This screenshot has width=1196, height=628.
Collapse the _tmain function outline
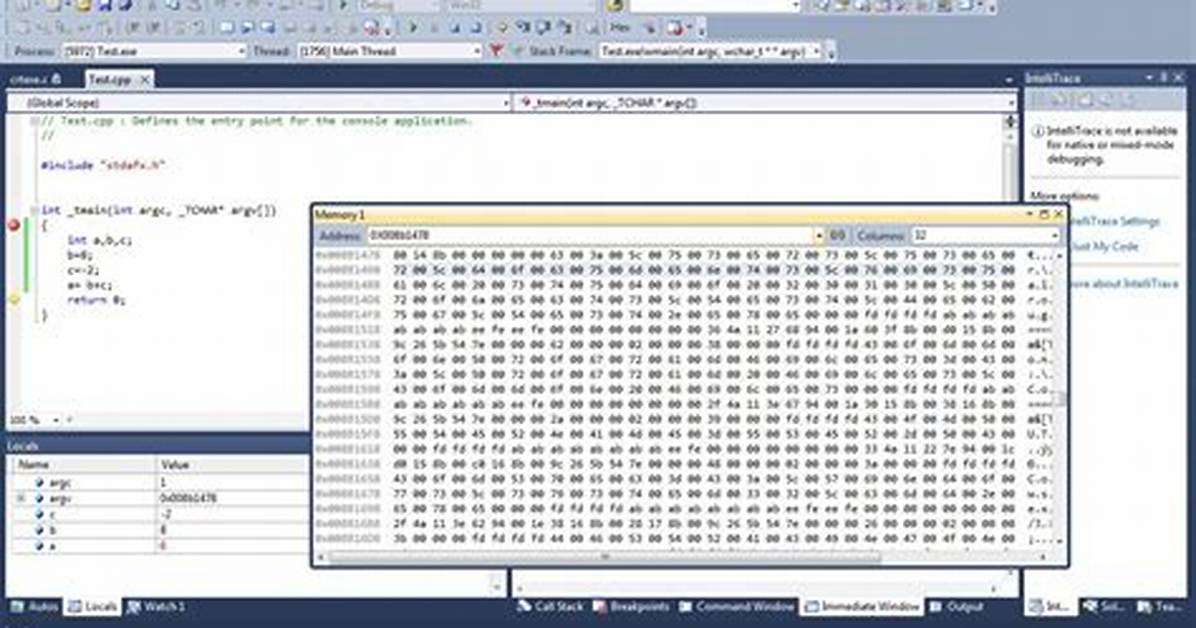[x=34, y=210]
